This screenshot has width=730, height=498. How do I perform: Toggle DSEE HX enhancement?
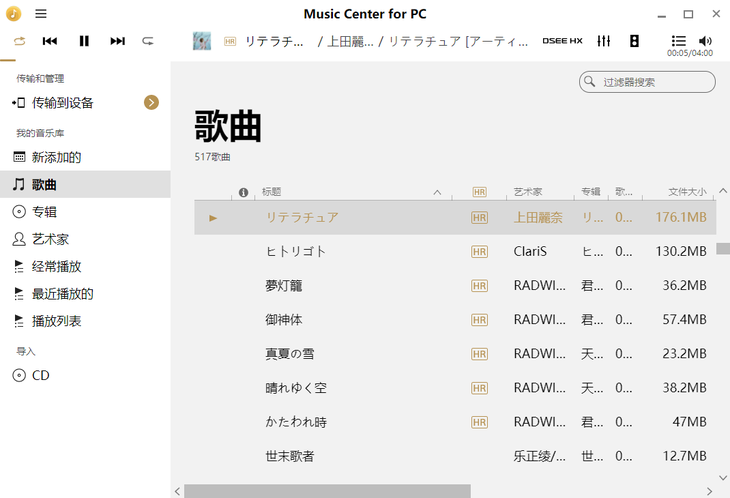pos(562,41)
